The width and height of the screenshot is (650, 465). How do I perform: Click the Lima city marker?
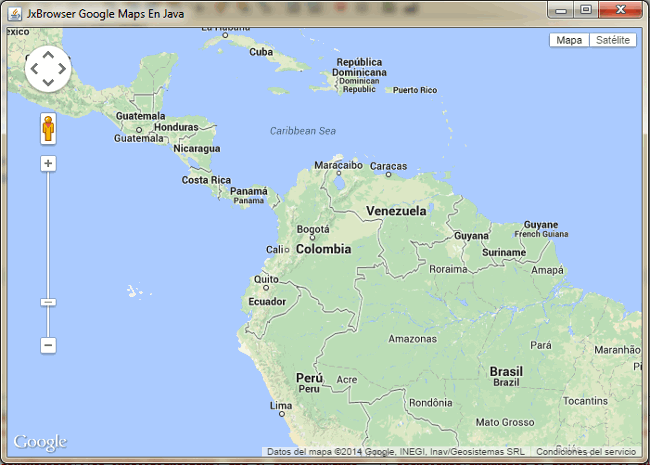[x=282, y=414]
